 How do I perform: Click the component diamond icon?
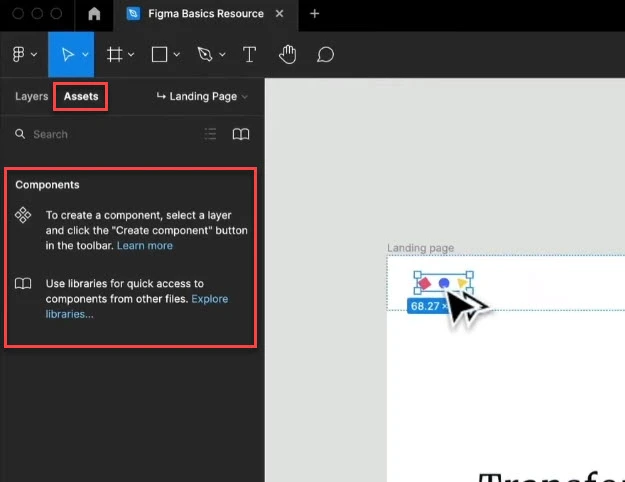[23, 215]
